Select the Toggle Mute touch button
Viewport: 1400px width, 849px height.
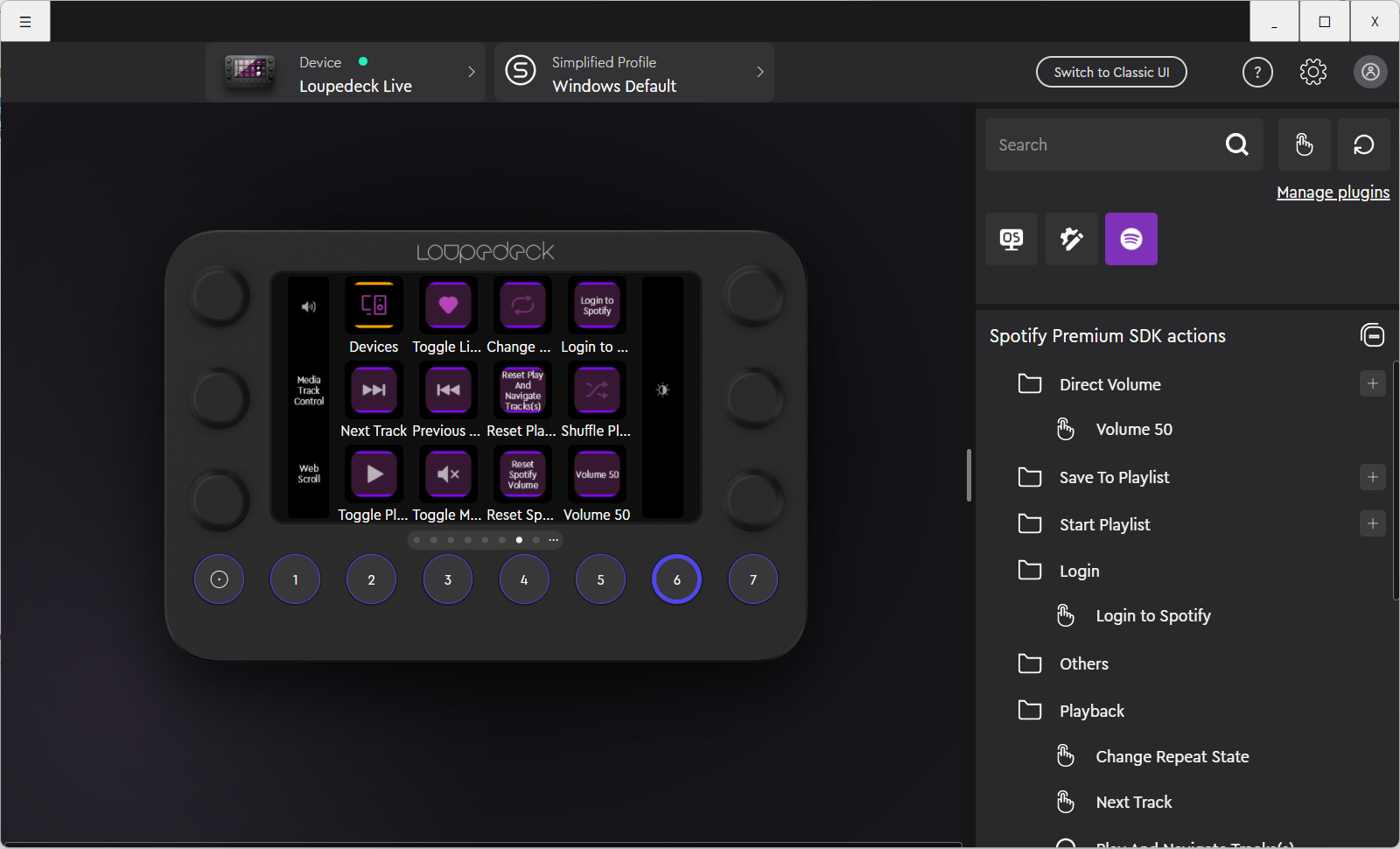[448, 474]
